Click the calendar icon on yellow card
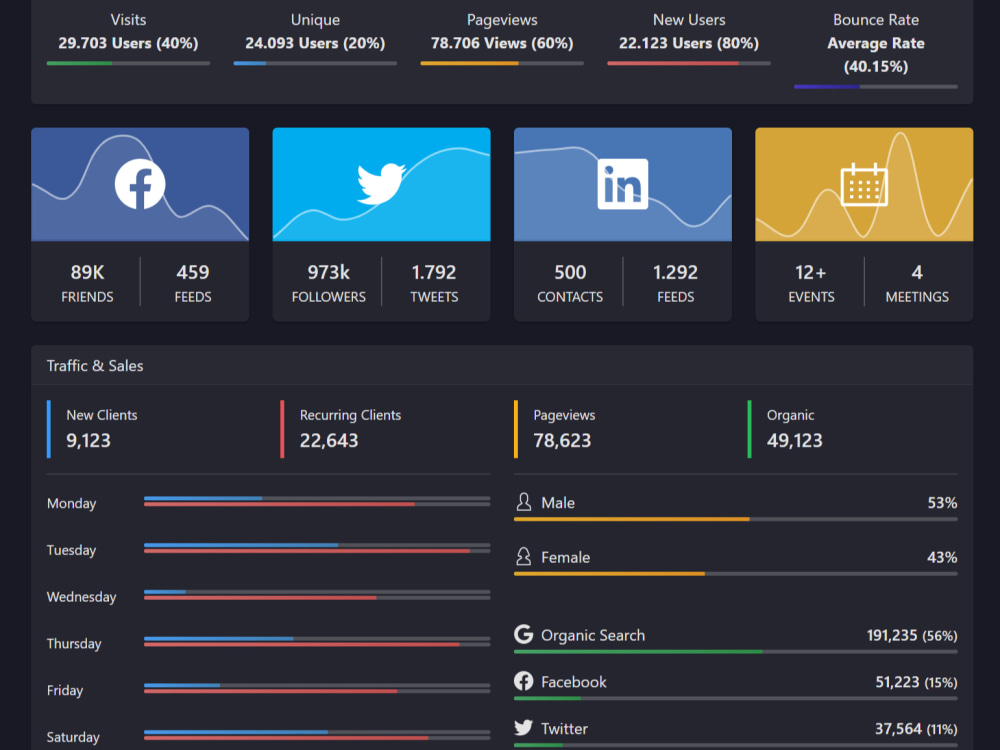The image size is (1000, 750). (x=864, y=184)
